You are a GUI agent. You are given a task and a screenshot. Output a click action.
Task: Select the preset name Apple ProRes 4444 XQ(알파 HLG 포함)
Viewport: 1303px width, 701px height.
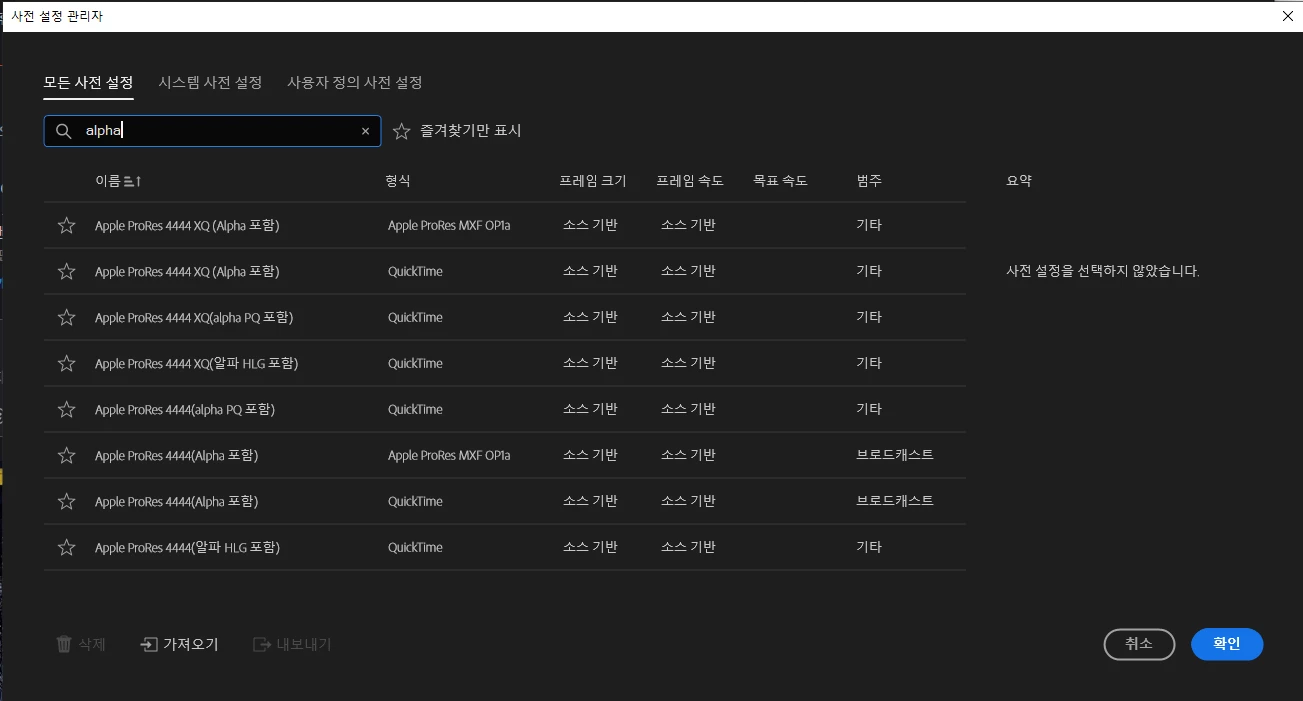(197, 363)
